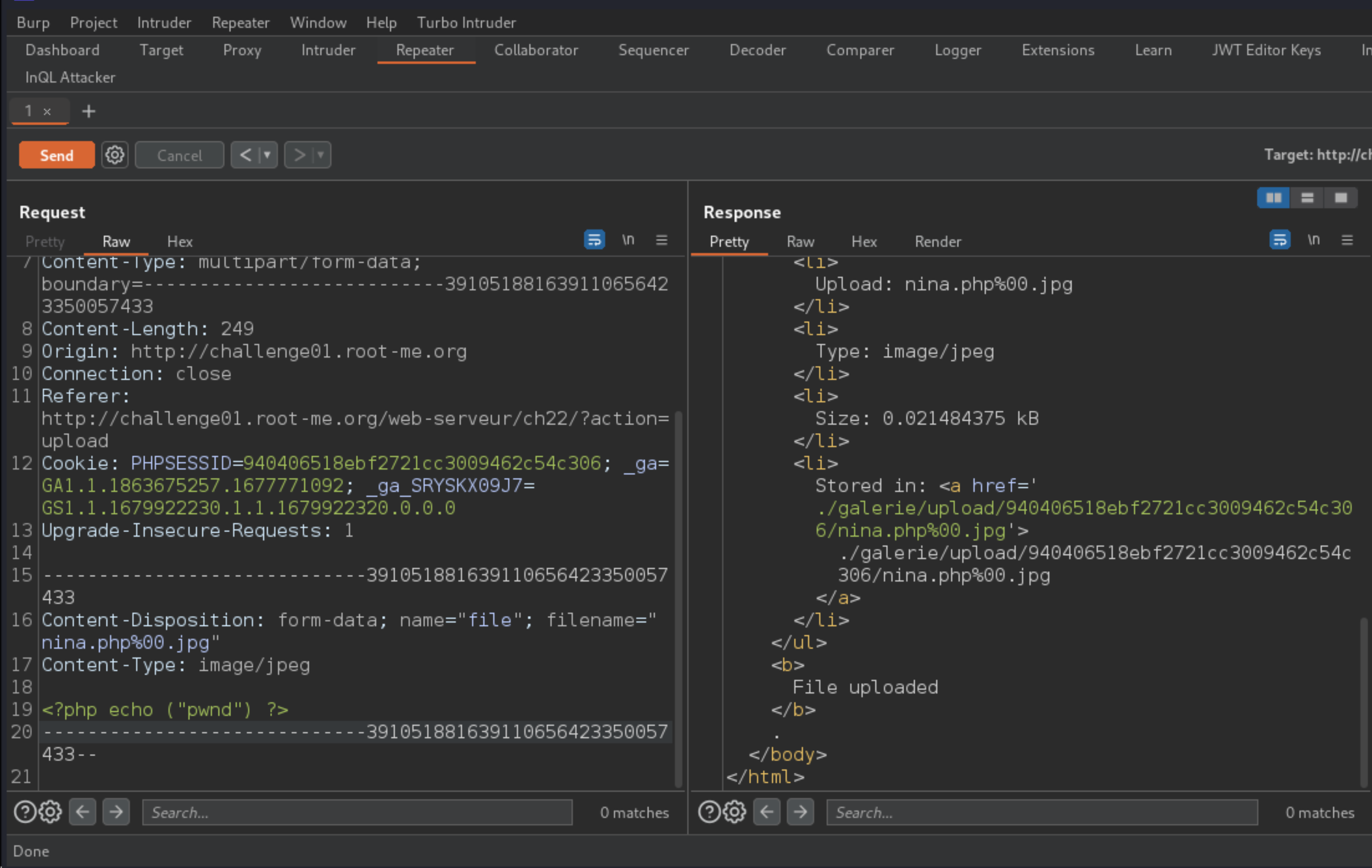Toggle non-printable characters in Request panel
Image resolution: width=1372 pixels, height=868 pixels.
(x=628, y=240)
